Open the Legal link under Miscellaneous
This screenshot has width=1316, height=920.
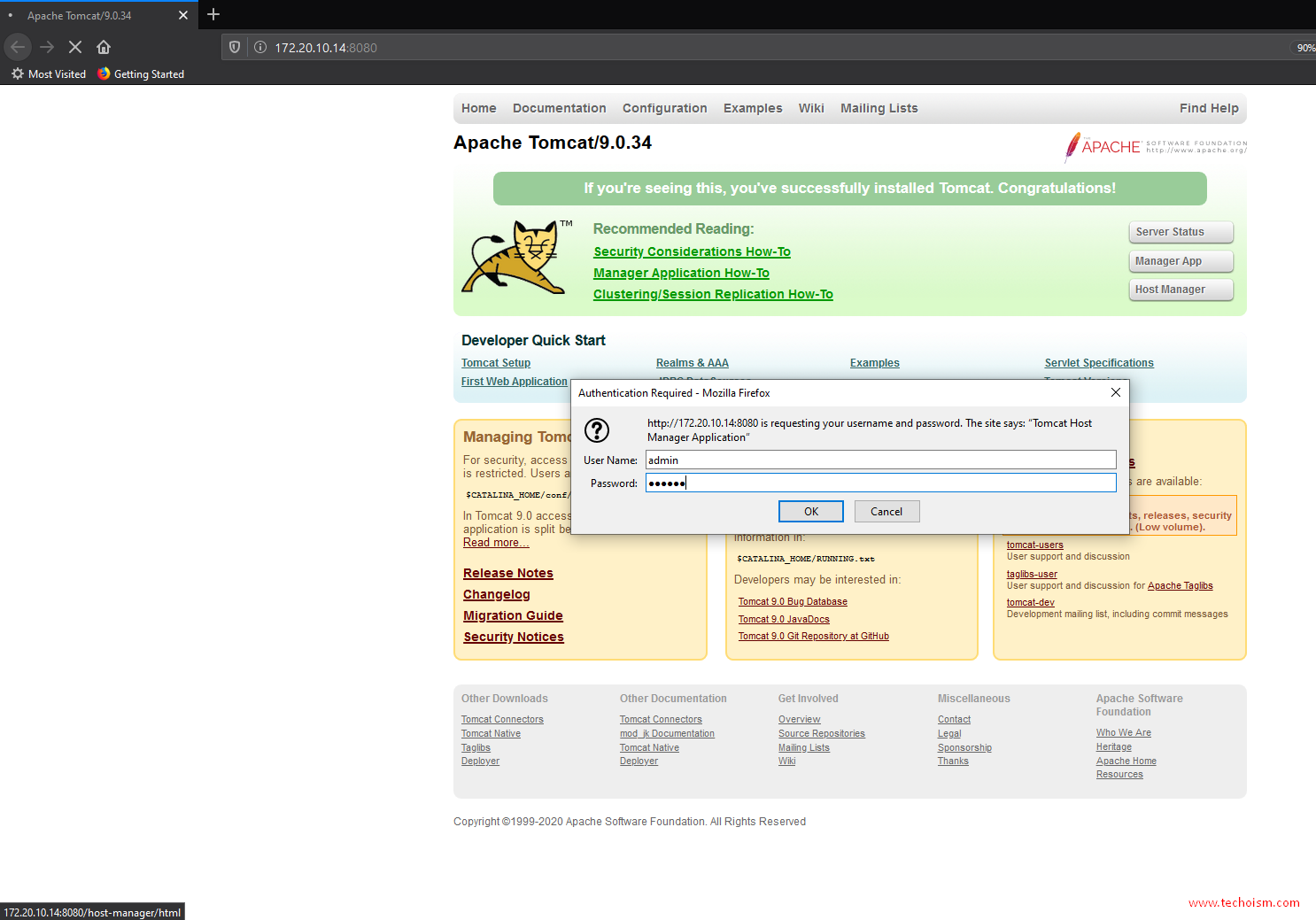[x=949, y=734]
